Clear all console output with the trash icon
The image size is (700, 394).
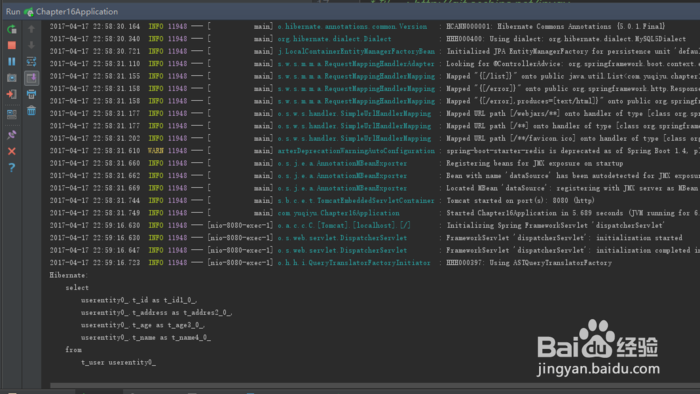click(x=31, y=110)
